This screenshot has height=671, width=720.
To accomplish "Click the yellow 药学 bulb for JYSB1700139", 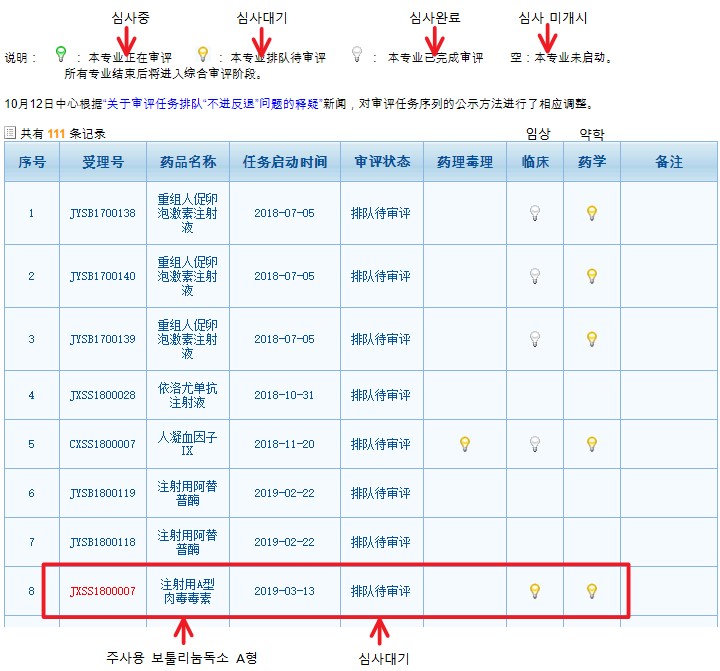I will (592, 339).
